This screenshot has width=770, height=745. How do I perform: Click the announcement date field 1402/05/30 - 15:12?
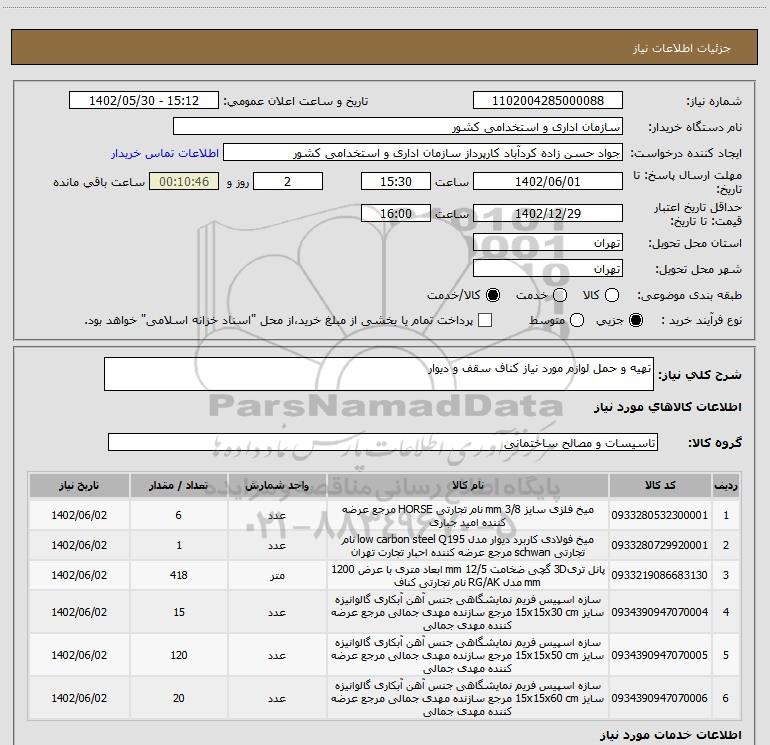(x=144, y=100)
